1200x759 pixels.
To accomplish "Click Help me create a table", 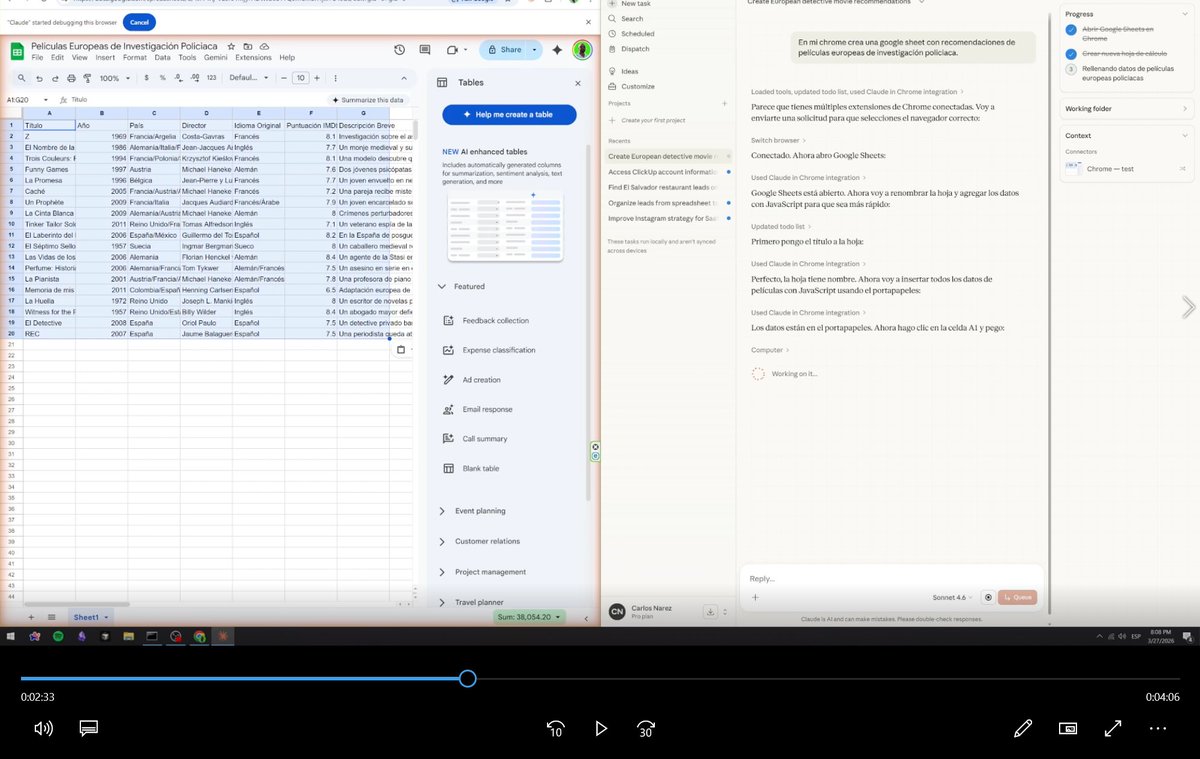I will click(509, 115).
